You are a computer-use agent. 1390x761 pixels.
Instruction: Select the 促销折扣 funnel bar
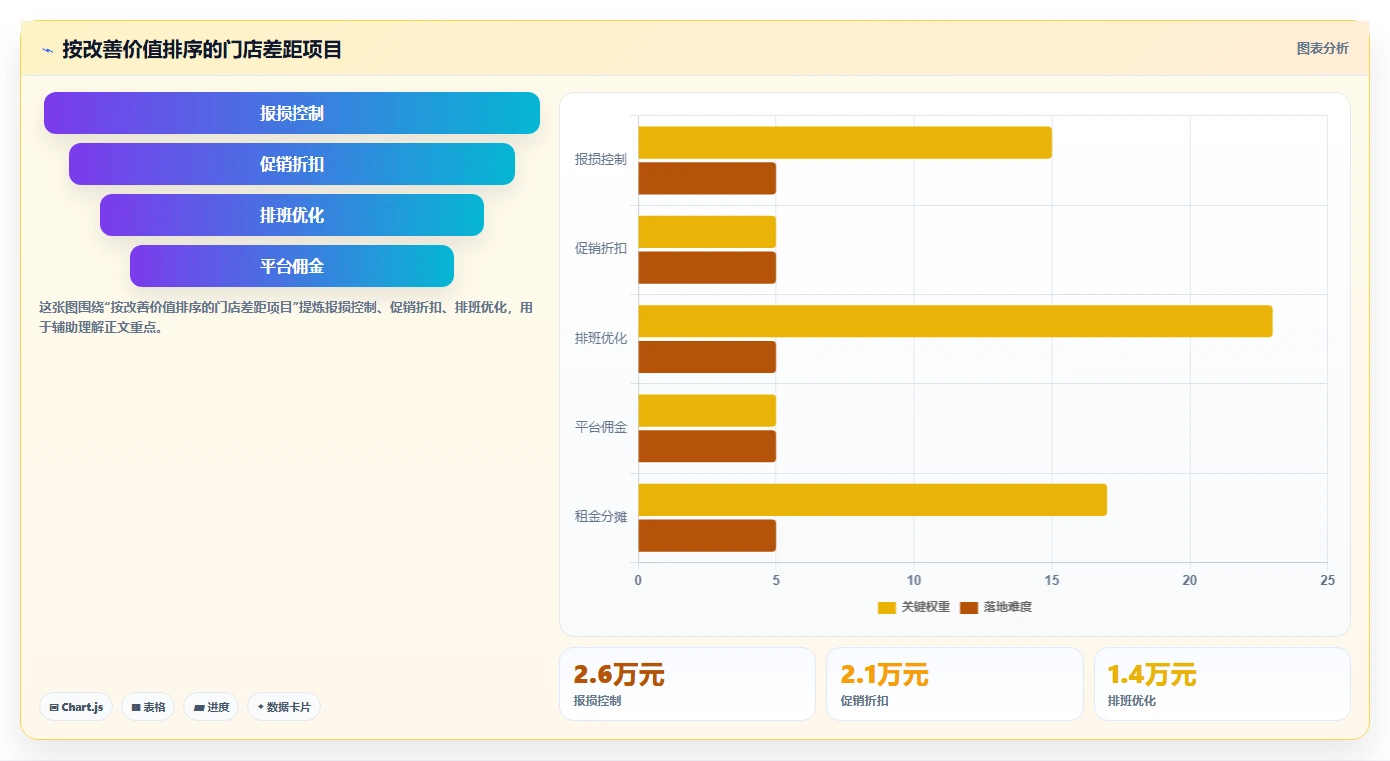click(x=292, y=164)
